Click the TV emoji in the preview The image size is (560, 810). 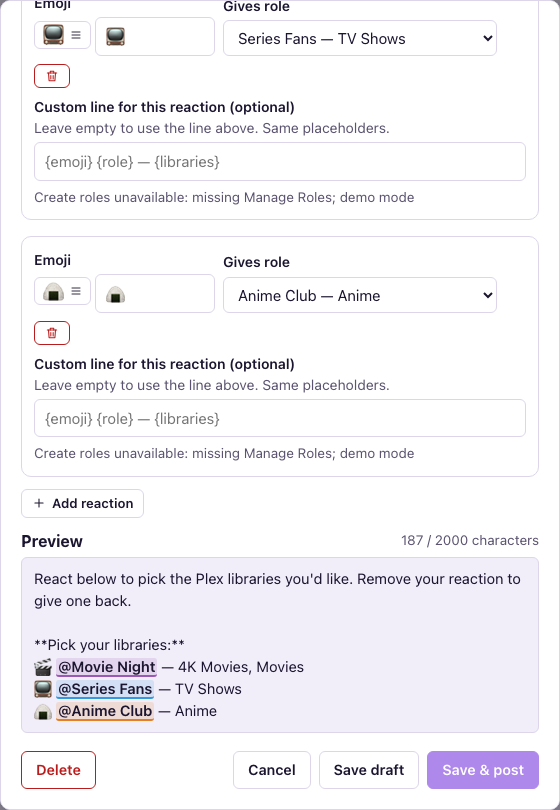click(x=43, y=689)
